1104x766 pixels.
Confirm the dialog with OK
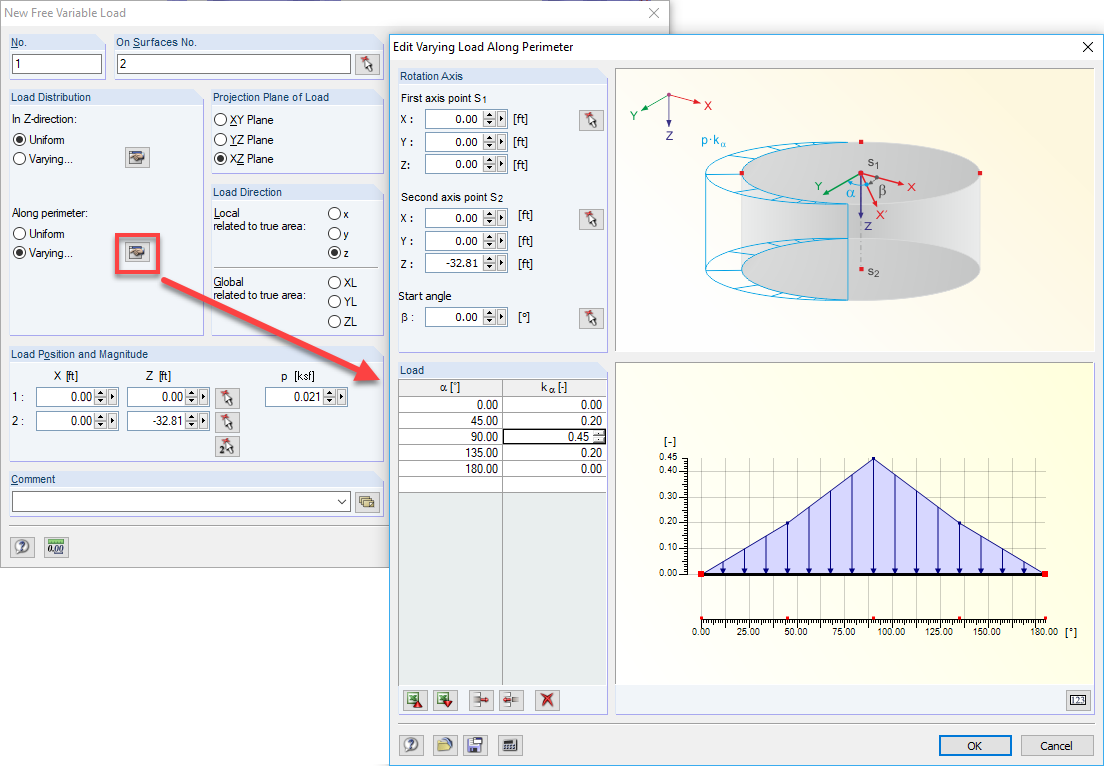point(975,745)
